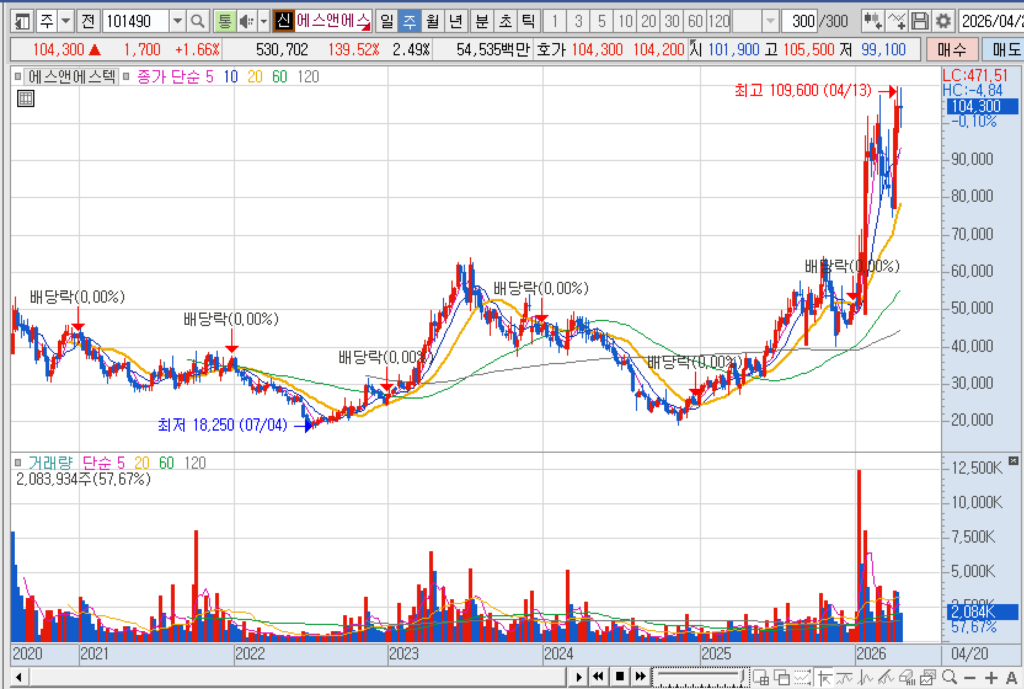Focus the stock code field 101490
This screenshot has height=689, width=1024.
pos(136,22)
